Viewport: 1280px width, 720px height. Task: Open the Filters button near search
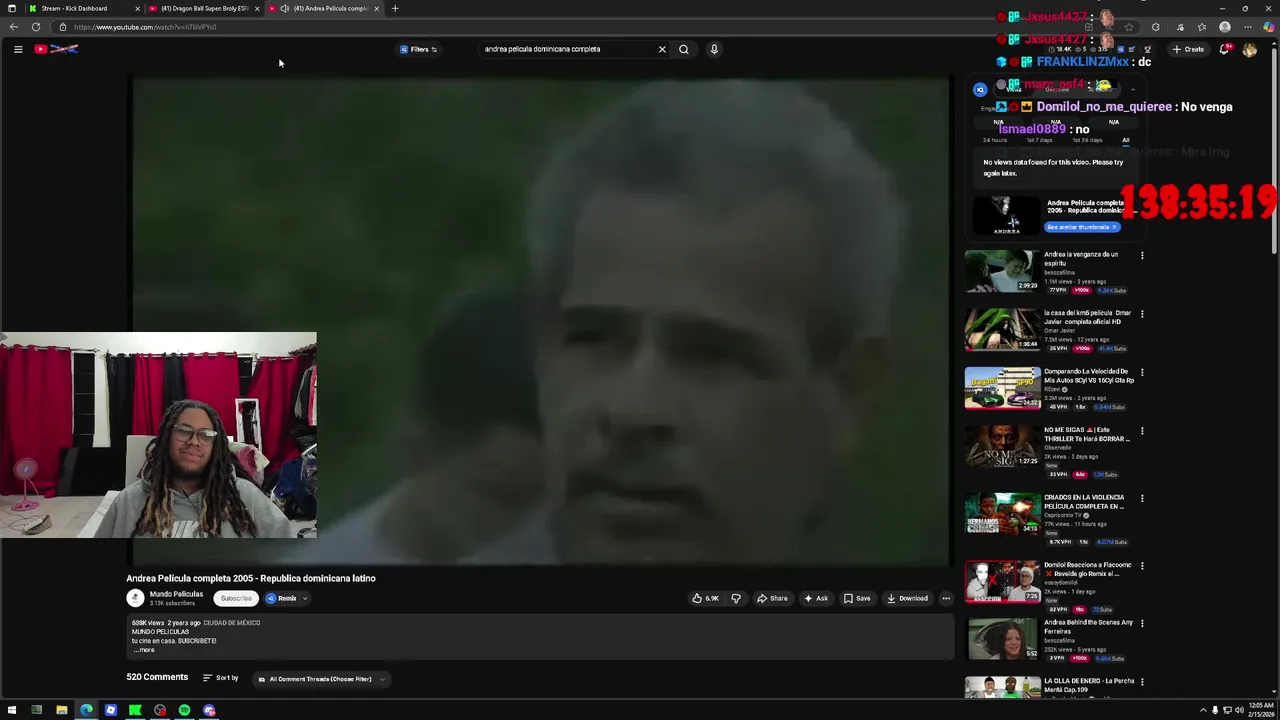(x=419, y=49)
